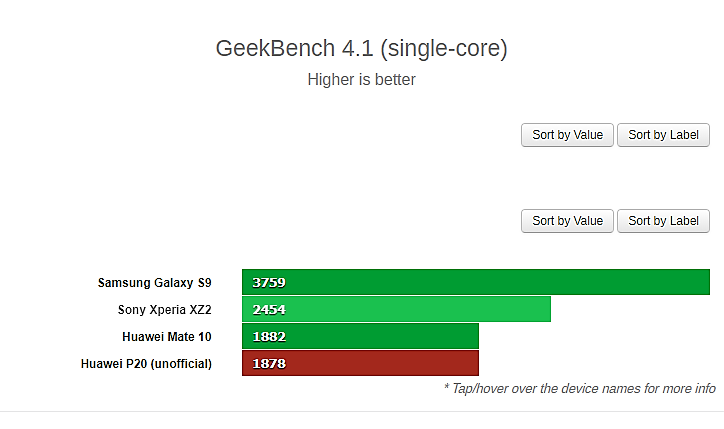Select Sort by Value directly above the chart
Screen dimensions: 724x429
(x=567, y=221)
